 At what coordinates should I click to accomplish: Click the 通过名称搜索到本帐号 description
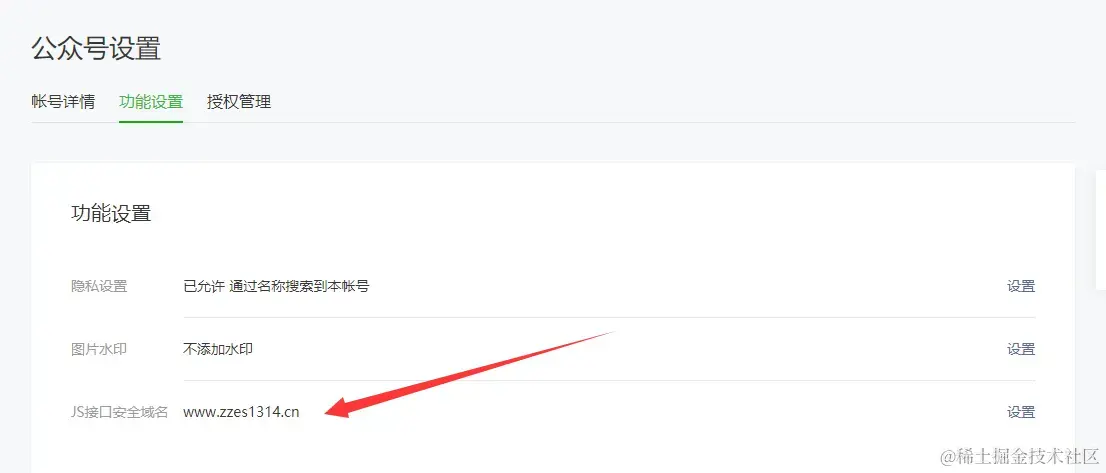pyautogui.click(x=300, y=286)
